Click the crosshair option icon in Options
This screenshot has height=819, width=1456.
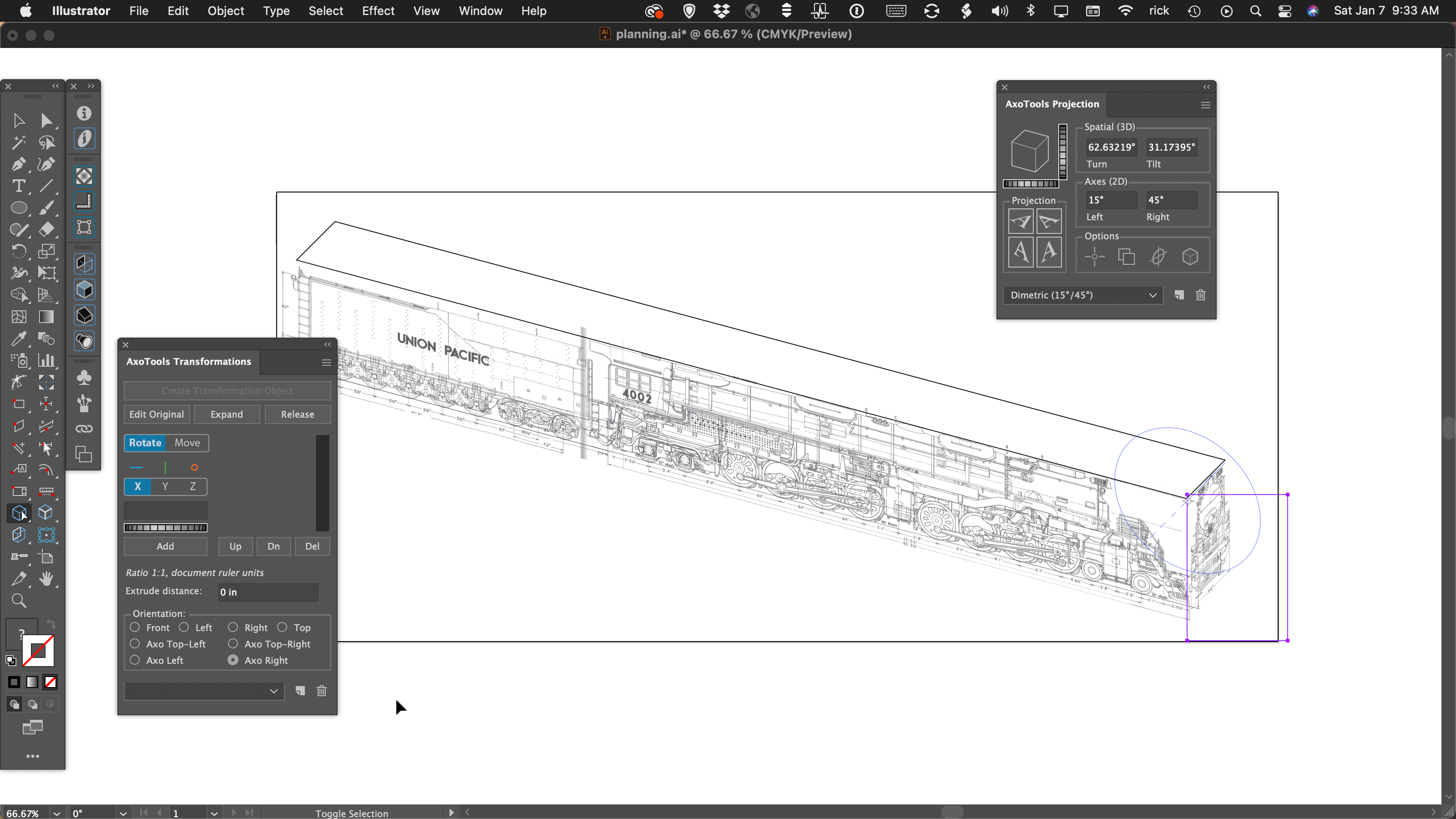(1094, 257)
